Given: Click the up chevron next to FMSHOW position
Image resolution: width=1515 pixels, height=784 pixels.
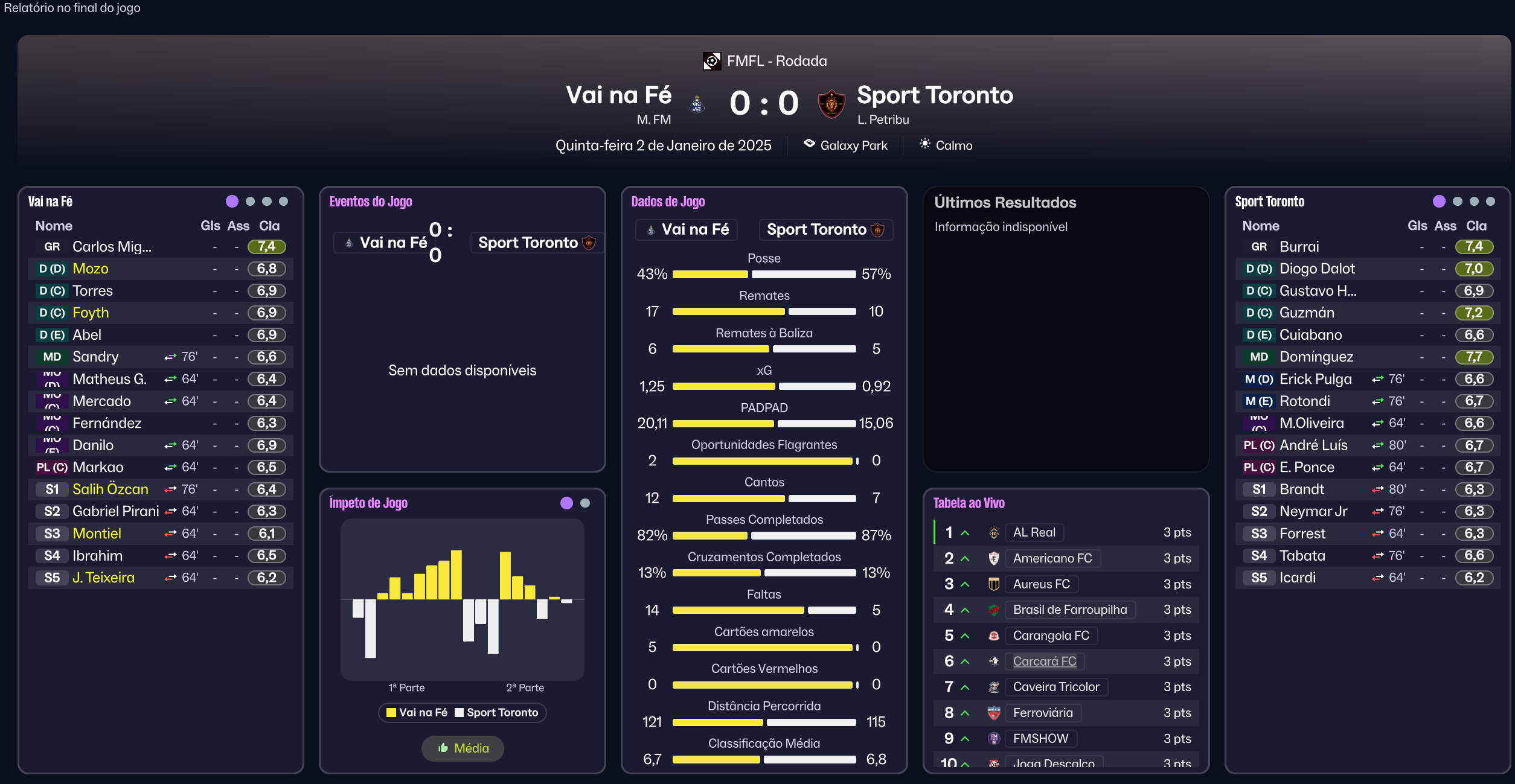Looking at the screenshot, I should pos(965,739).
